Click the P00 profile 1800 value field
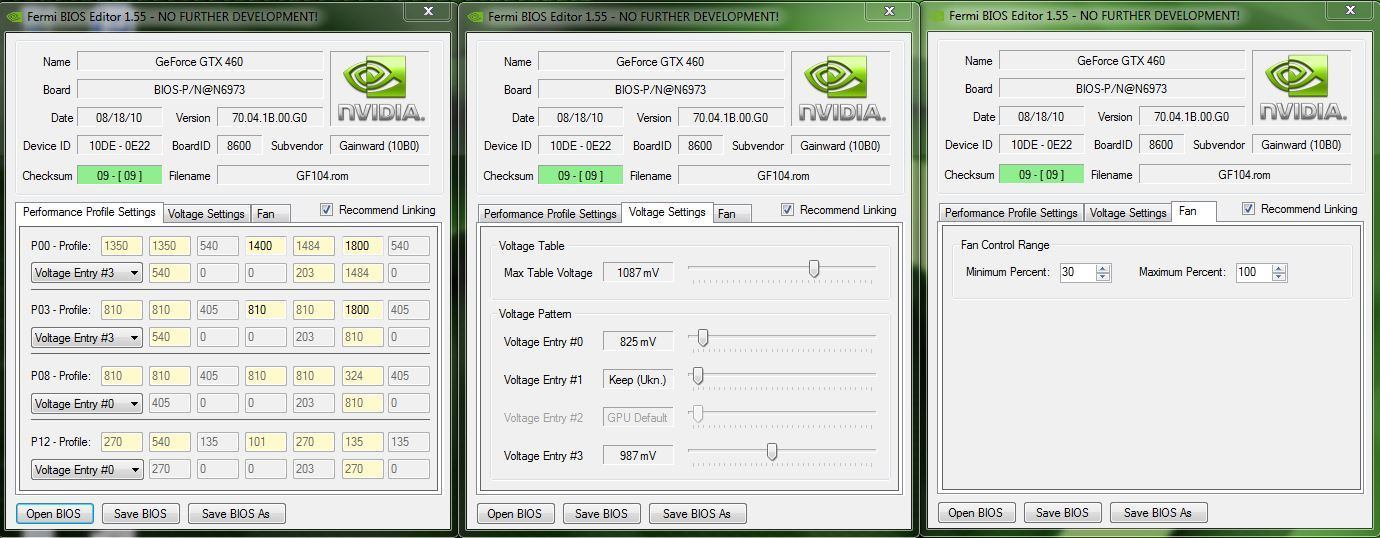 tap(362, 246)
